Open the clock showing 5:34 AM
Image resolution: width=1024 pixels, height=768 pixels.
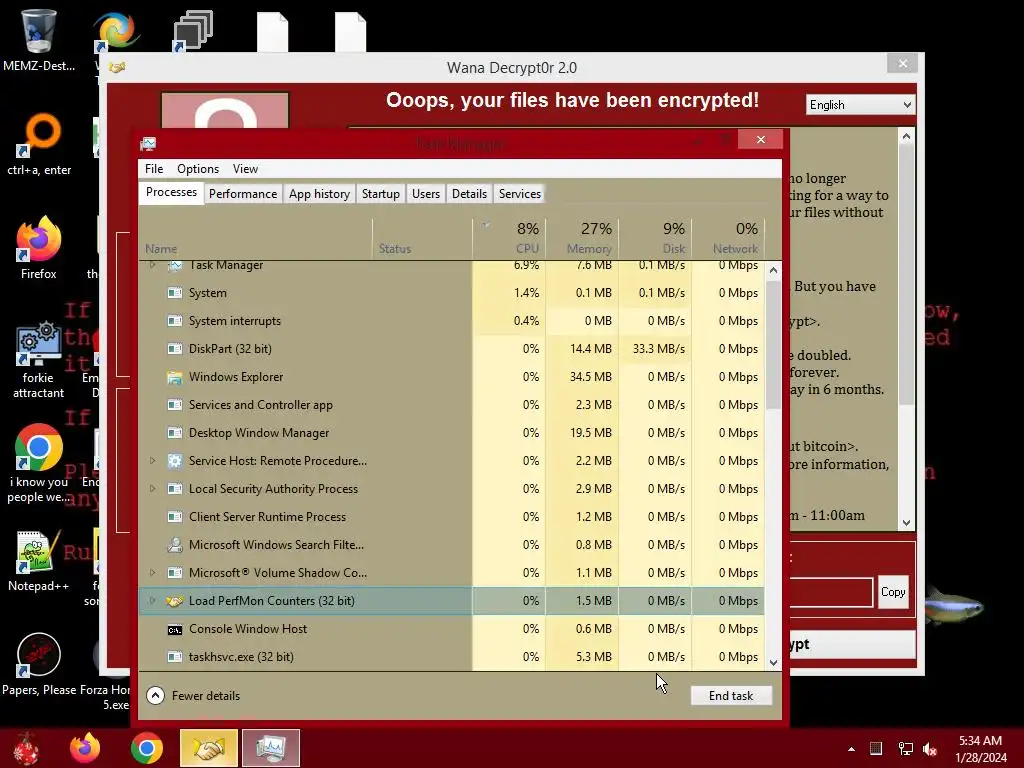pyautogui.click(x=980, y=749)
